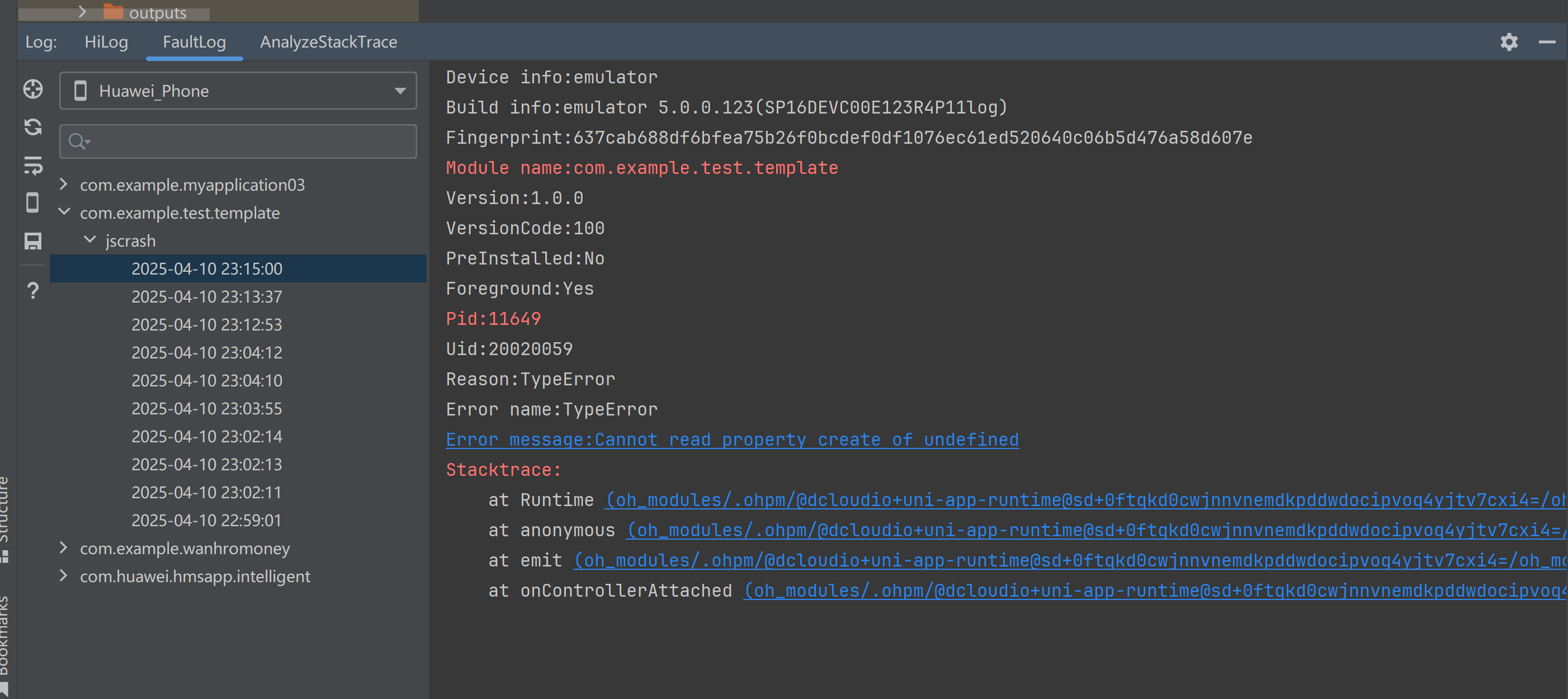Click the save log icon
Screen dimensions: 1568x699
click(33, 240)
